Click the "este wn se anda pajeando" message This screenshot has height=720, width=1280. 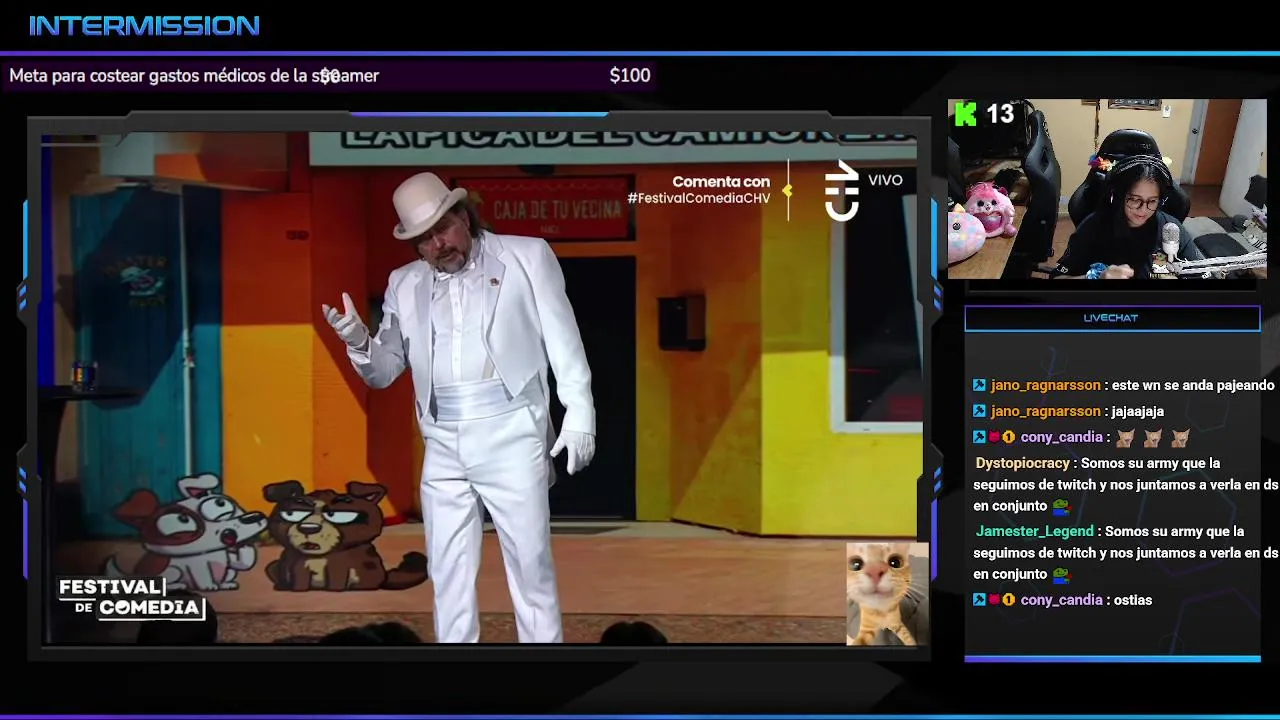[x=1193, y=385]
